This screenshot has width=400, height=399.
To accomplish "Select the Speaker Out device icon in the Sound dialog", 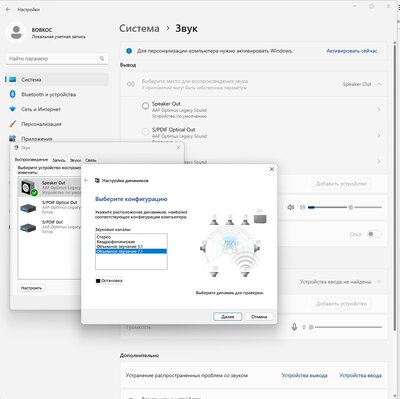I will click(29, 187).
